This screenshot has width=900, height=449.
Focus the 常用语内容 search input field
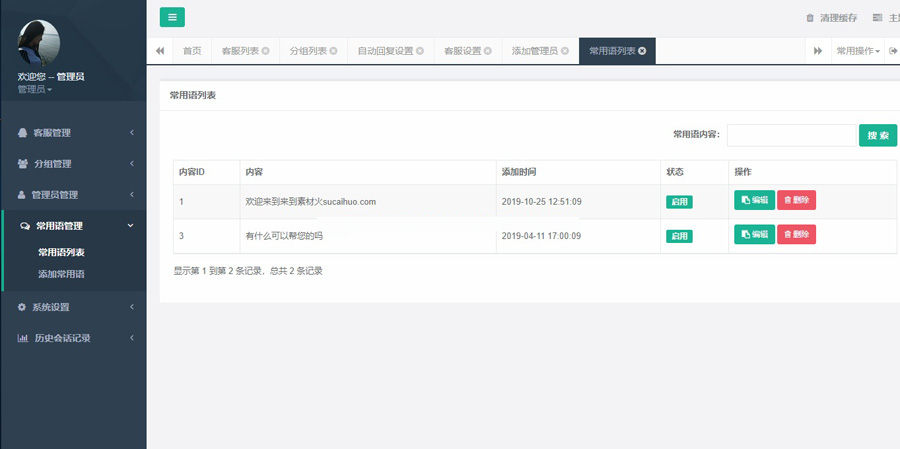[790, 135]
